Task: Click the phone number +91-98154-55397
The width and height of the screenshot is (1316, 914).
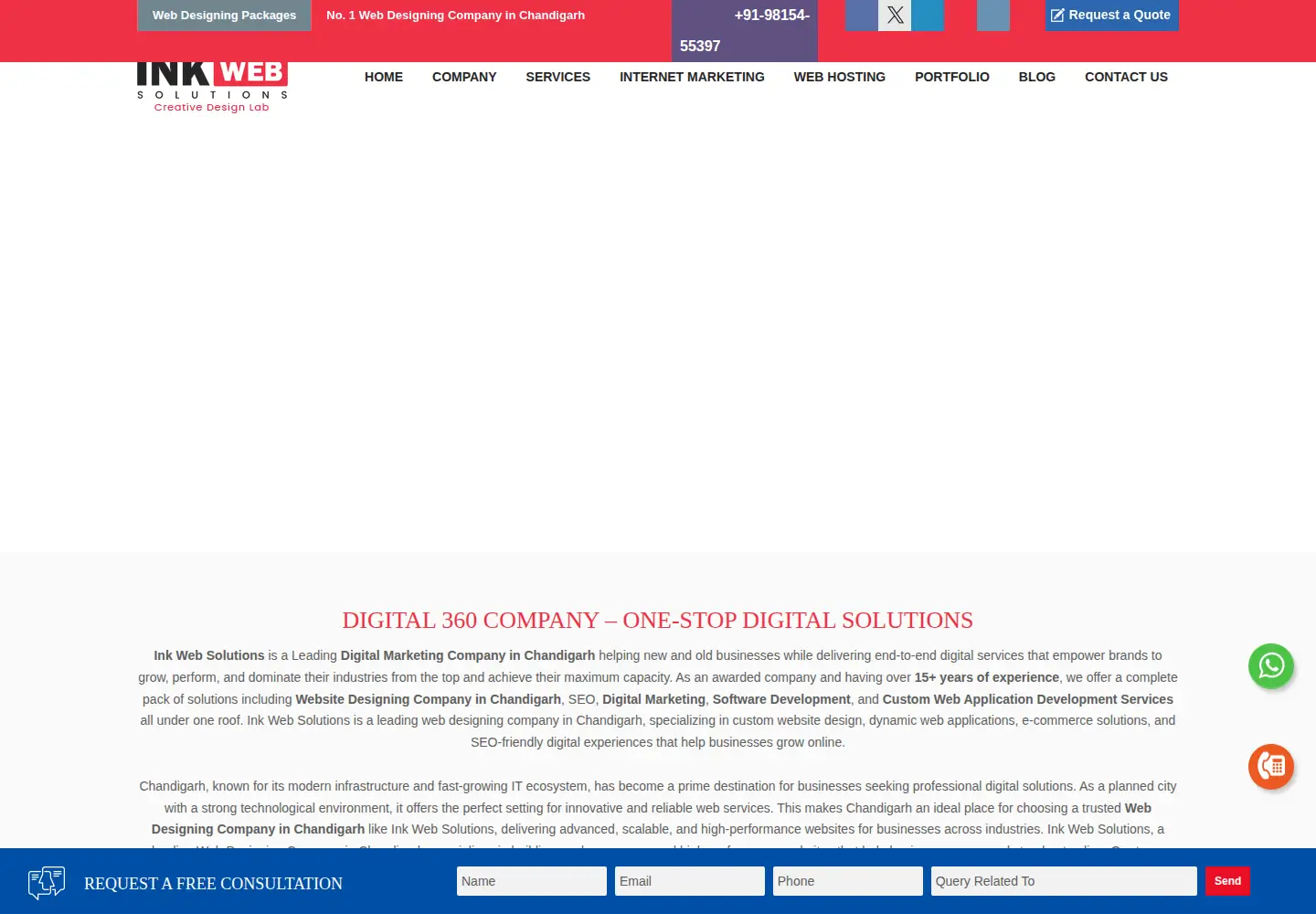Action: click(x=745, y=30)
